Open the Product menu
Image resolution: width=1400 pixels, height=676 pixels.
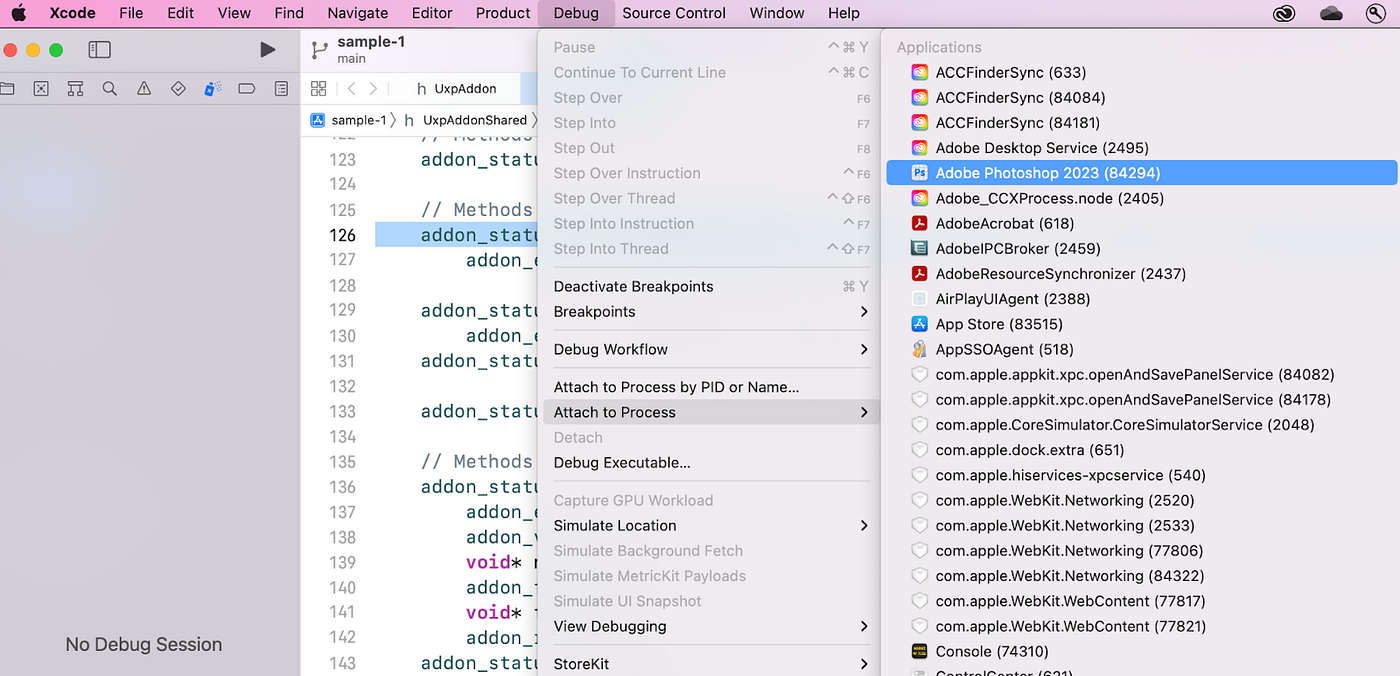coord(503,13)
